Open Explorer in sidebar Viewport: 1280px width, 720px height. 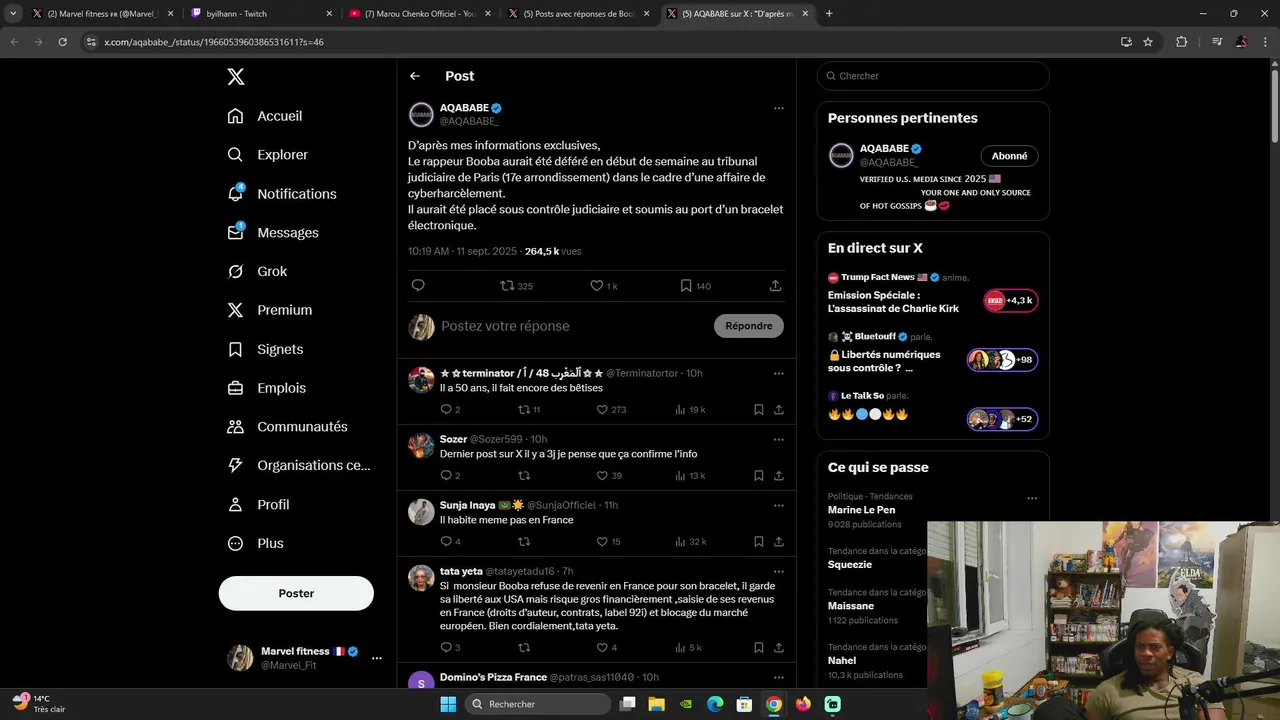click(x=268, y=155)
